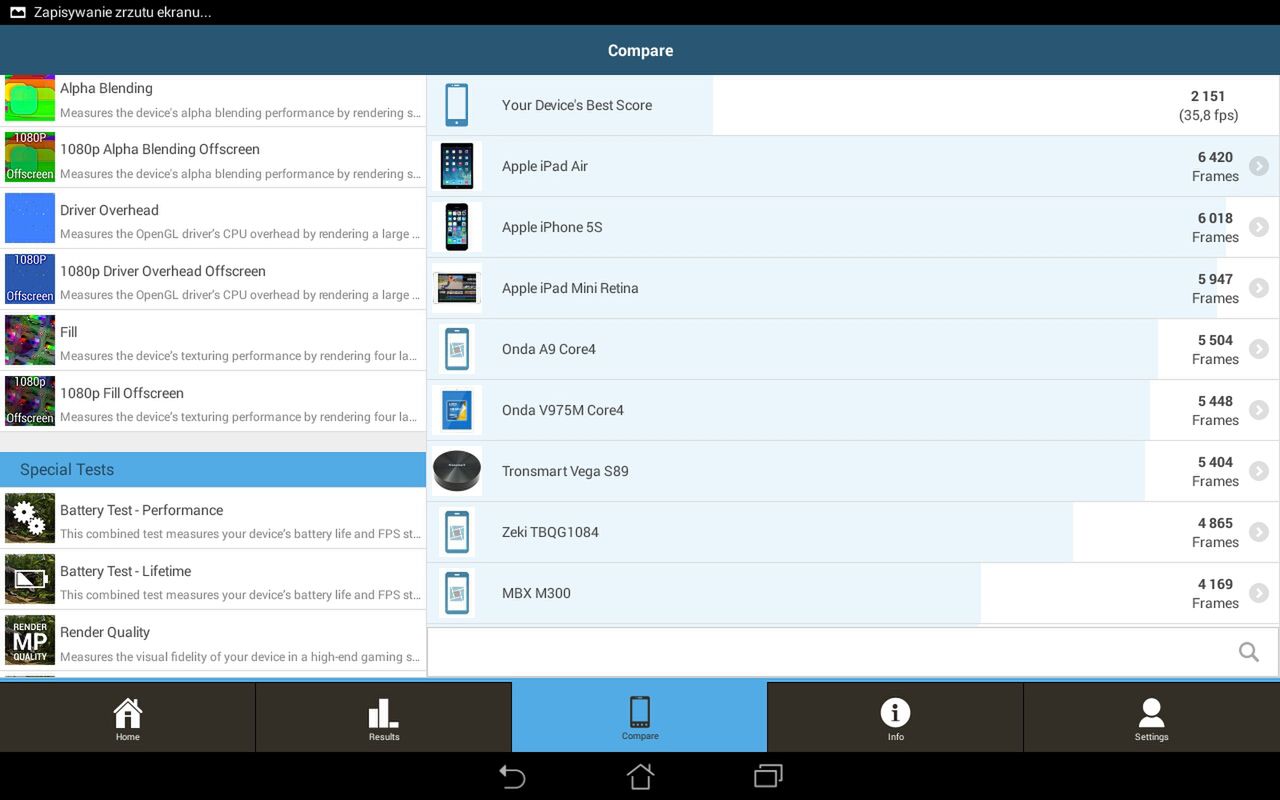Select '1080p Driver Overhead Offscreen' label

pos(163,271)
